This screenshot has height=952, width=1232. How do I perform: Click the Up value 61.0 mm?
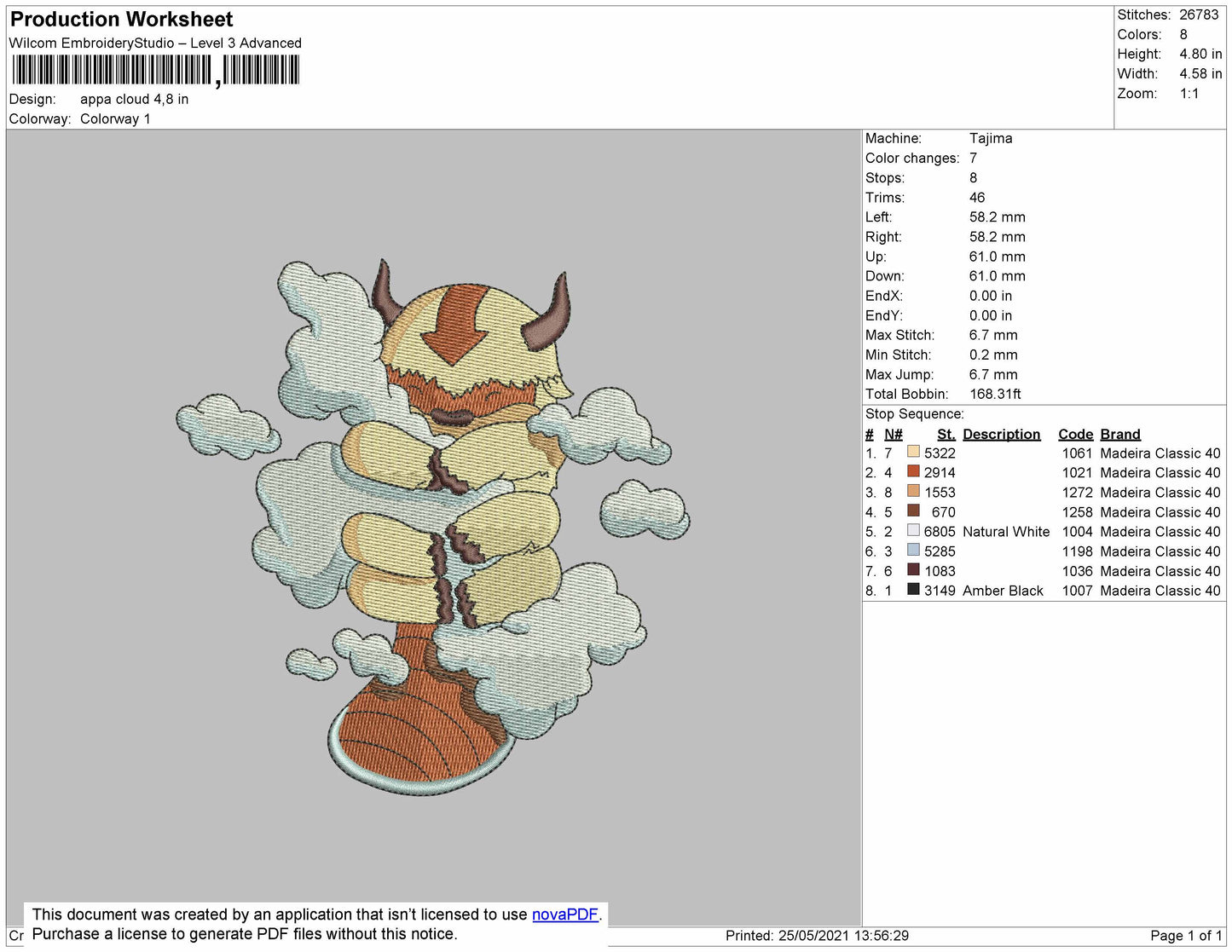click(998, 256)
